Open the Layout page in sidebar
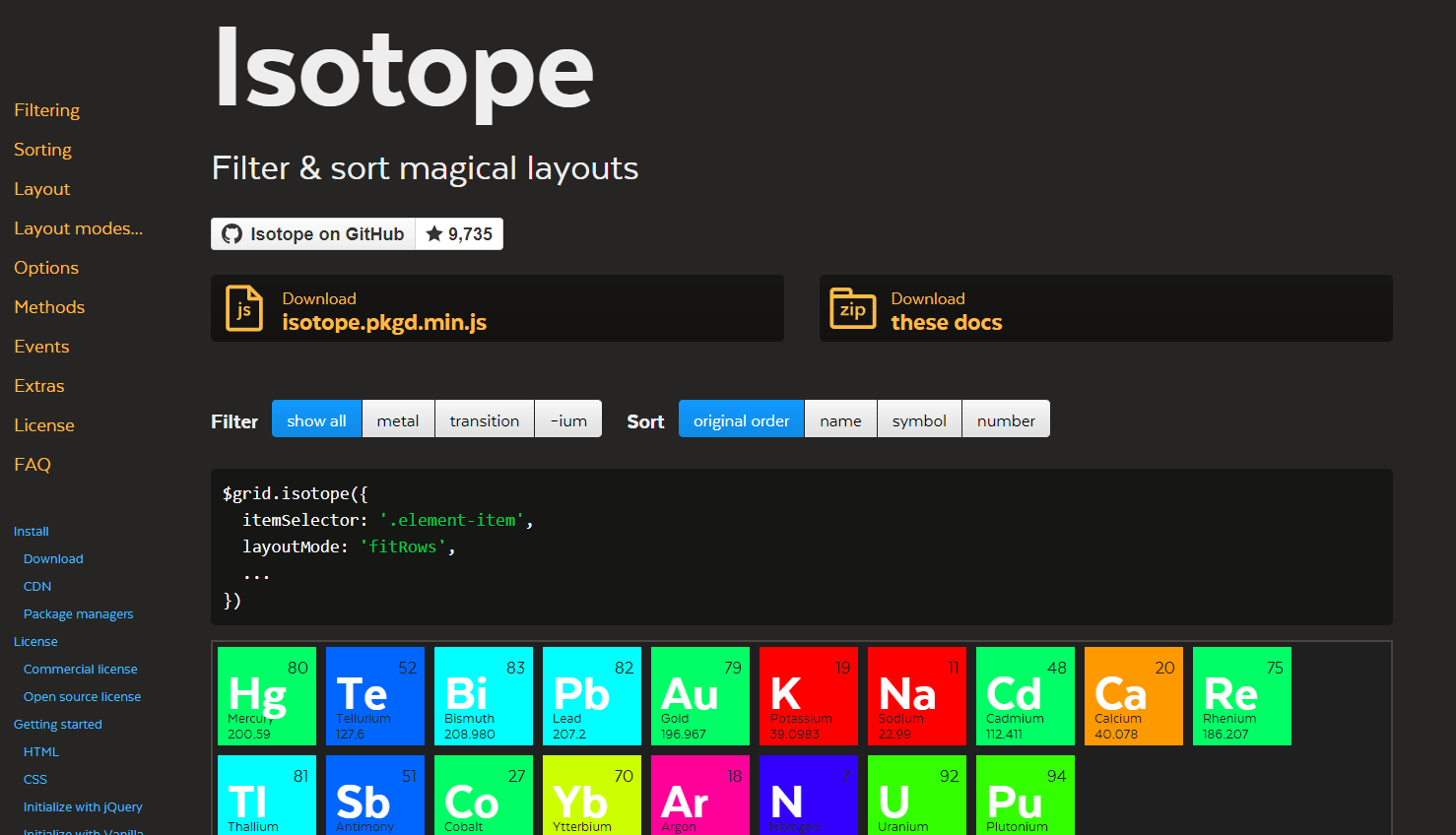Screen dimensions: 1456x835 pyautogui.click(x=41, y=189)
